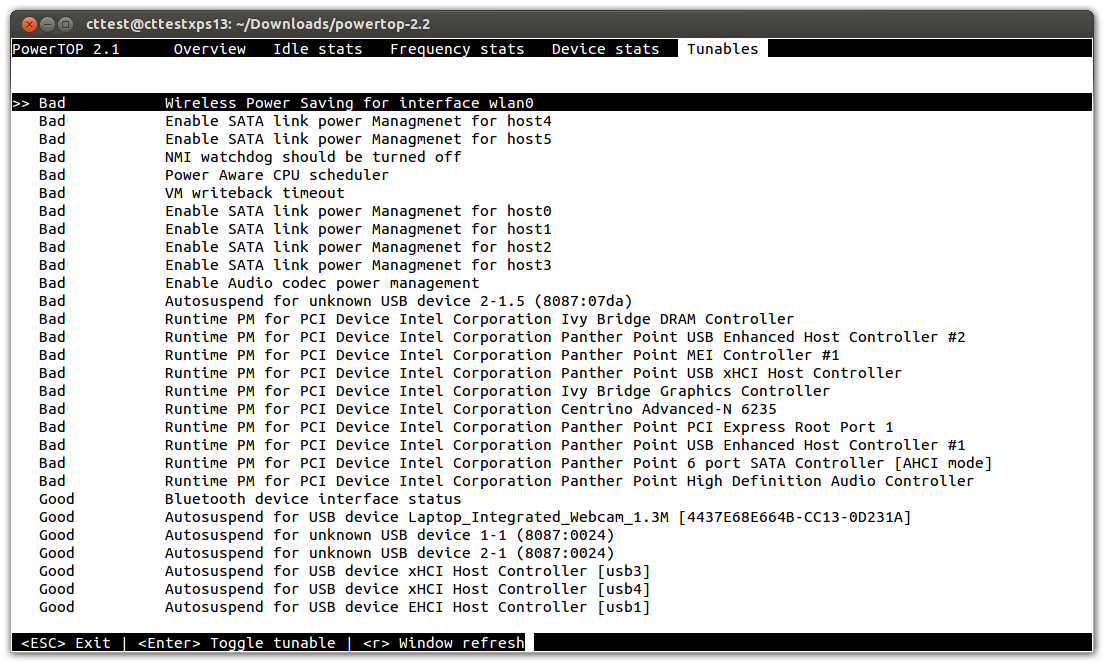Select Bluetooth device interface status row
This screenshot has height=668, width=1104.
[552, 499]
